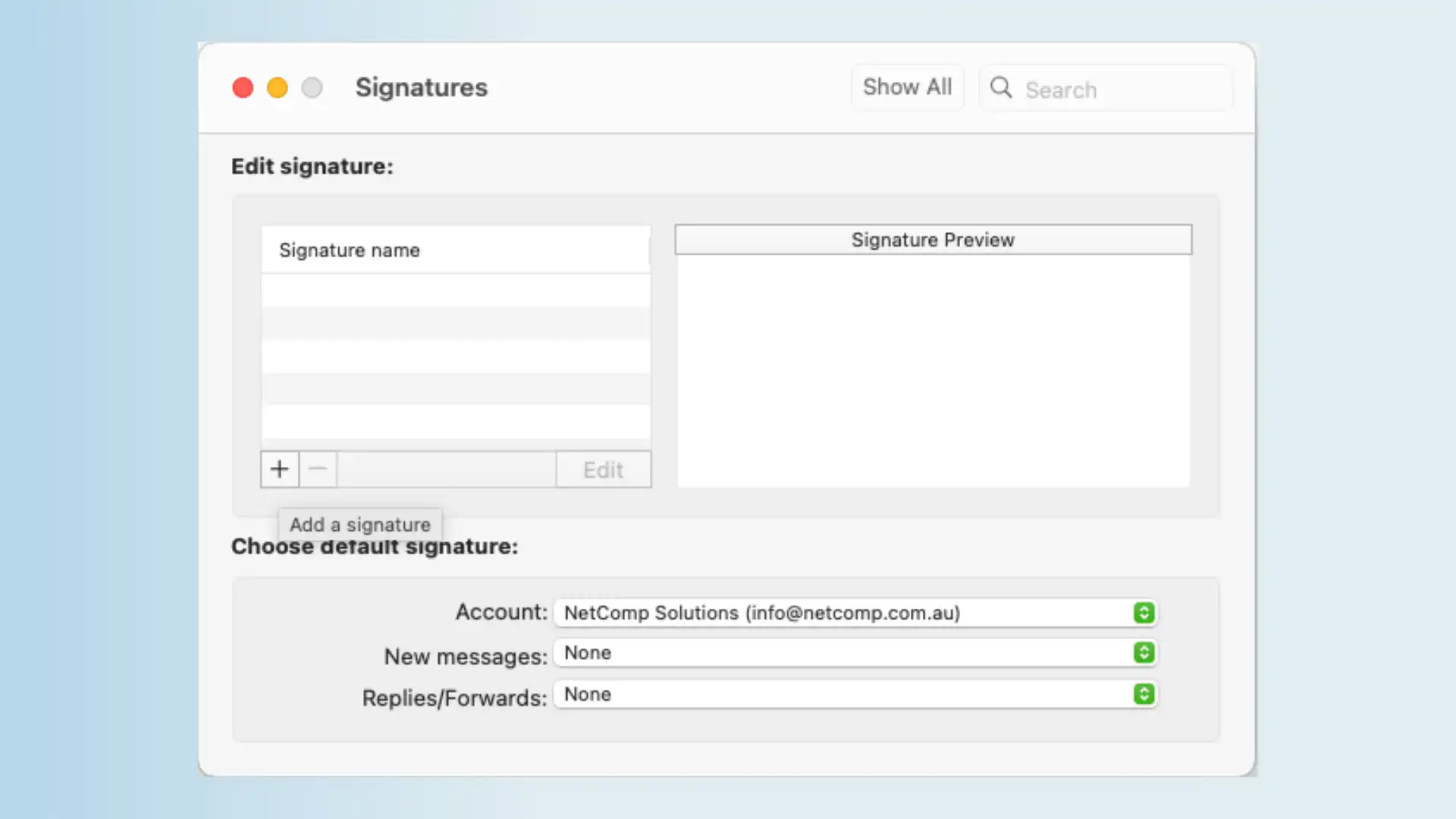Click the Show All button
1456x819 pixels.
[907, 86]
